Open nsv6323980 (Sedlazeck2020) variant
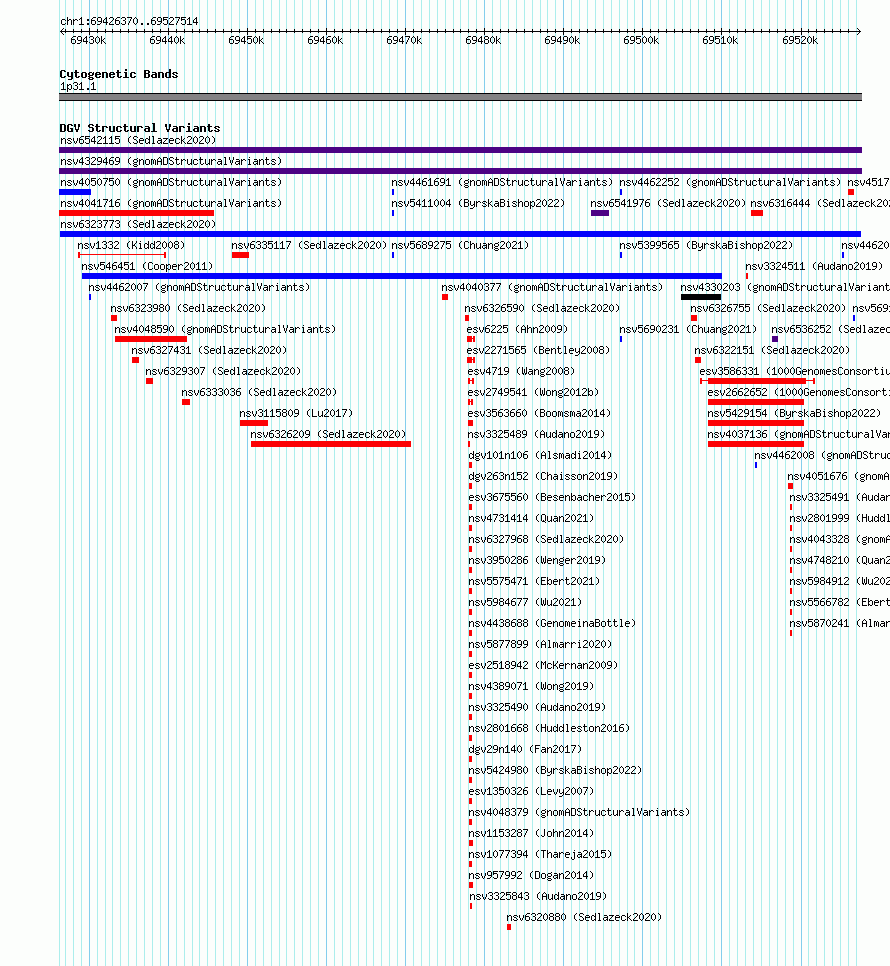 click(188, 308)
